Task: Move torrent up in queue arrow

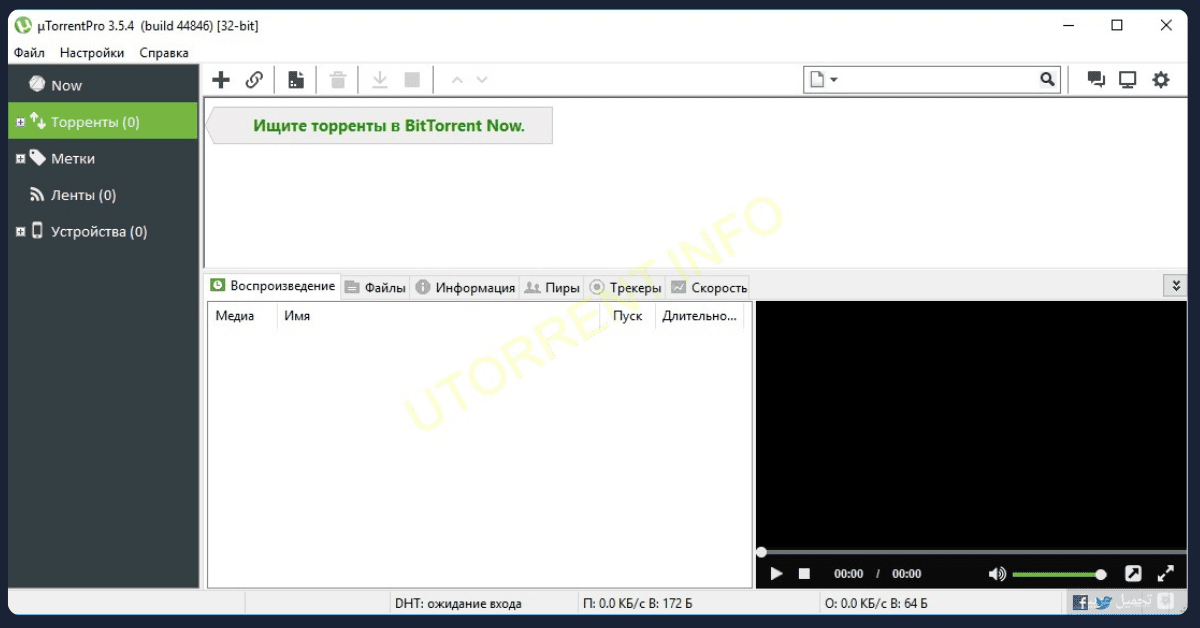Action: click(457, 80)
